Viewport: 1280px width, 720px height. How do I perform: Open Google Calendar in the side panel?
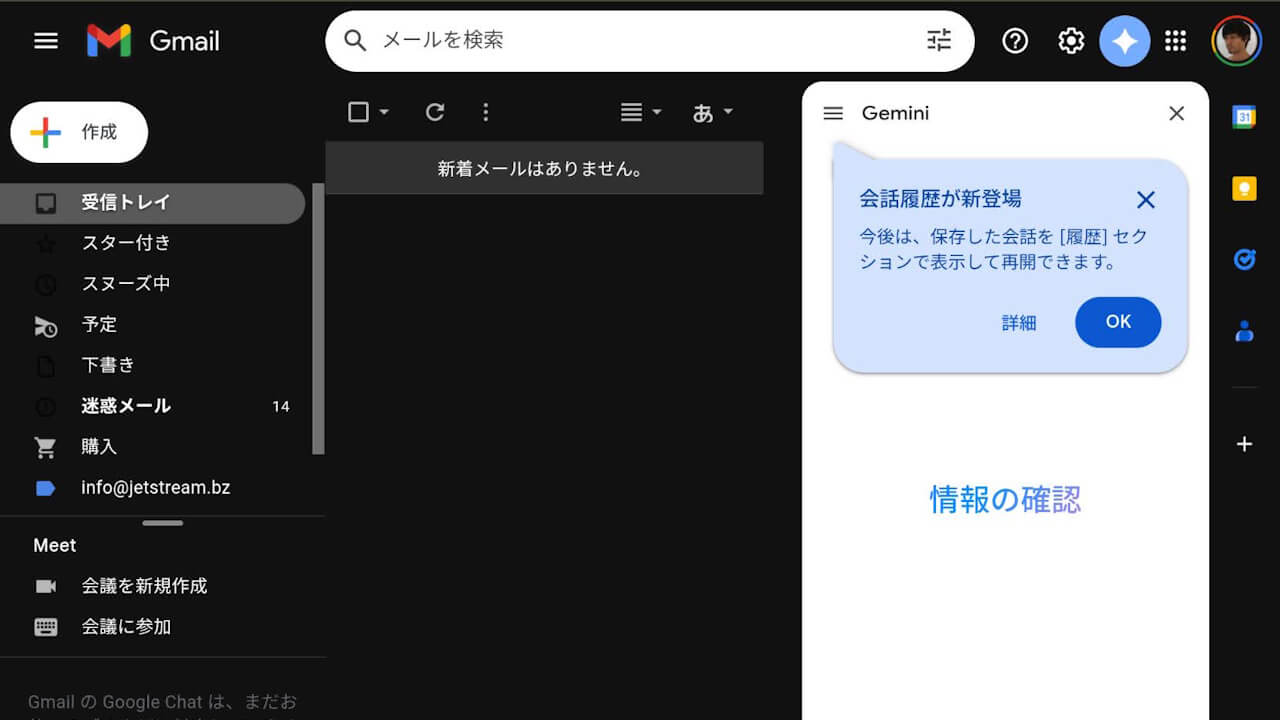[1244, 118]
